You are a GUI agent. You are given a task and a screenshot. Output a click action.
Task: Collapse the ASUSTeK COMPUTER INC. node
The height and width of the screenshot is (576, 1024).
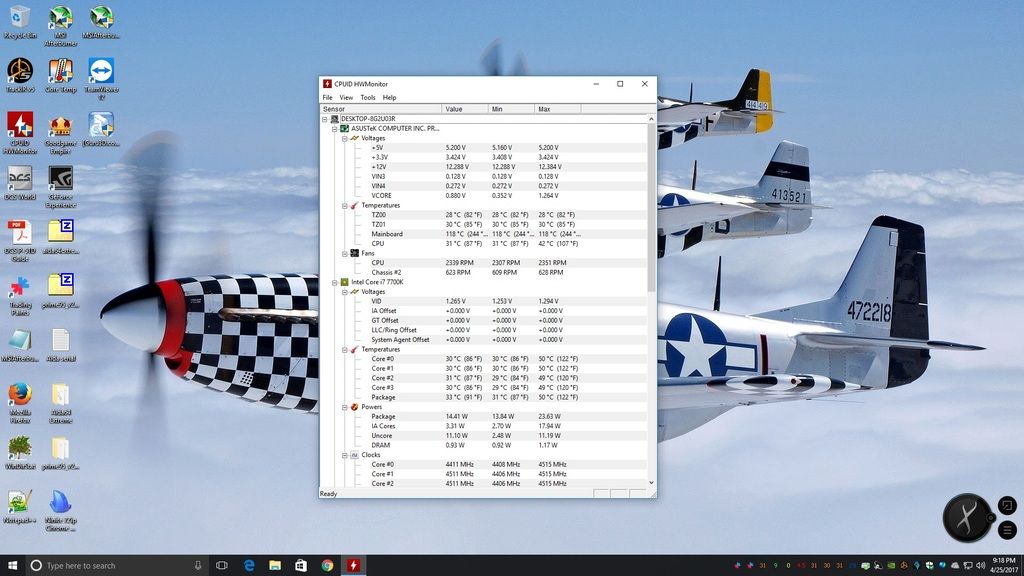[x=334, y=128]
